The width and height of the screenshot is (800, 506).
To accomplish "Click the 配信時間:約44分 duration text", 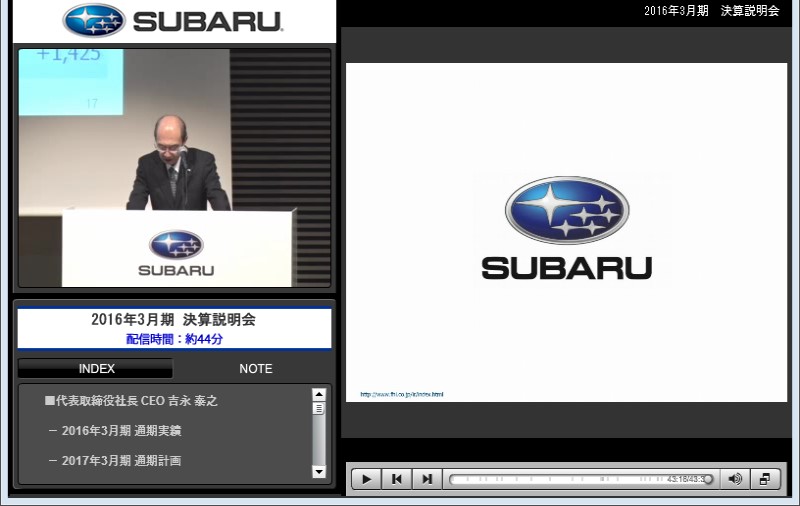I will tap(174, 339).
